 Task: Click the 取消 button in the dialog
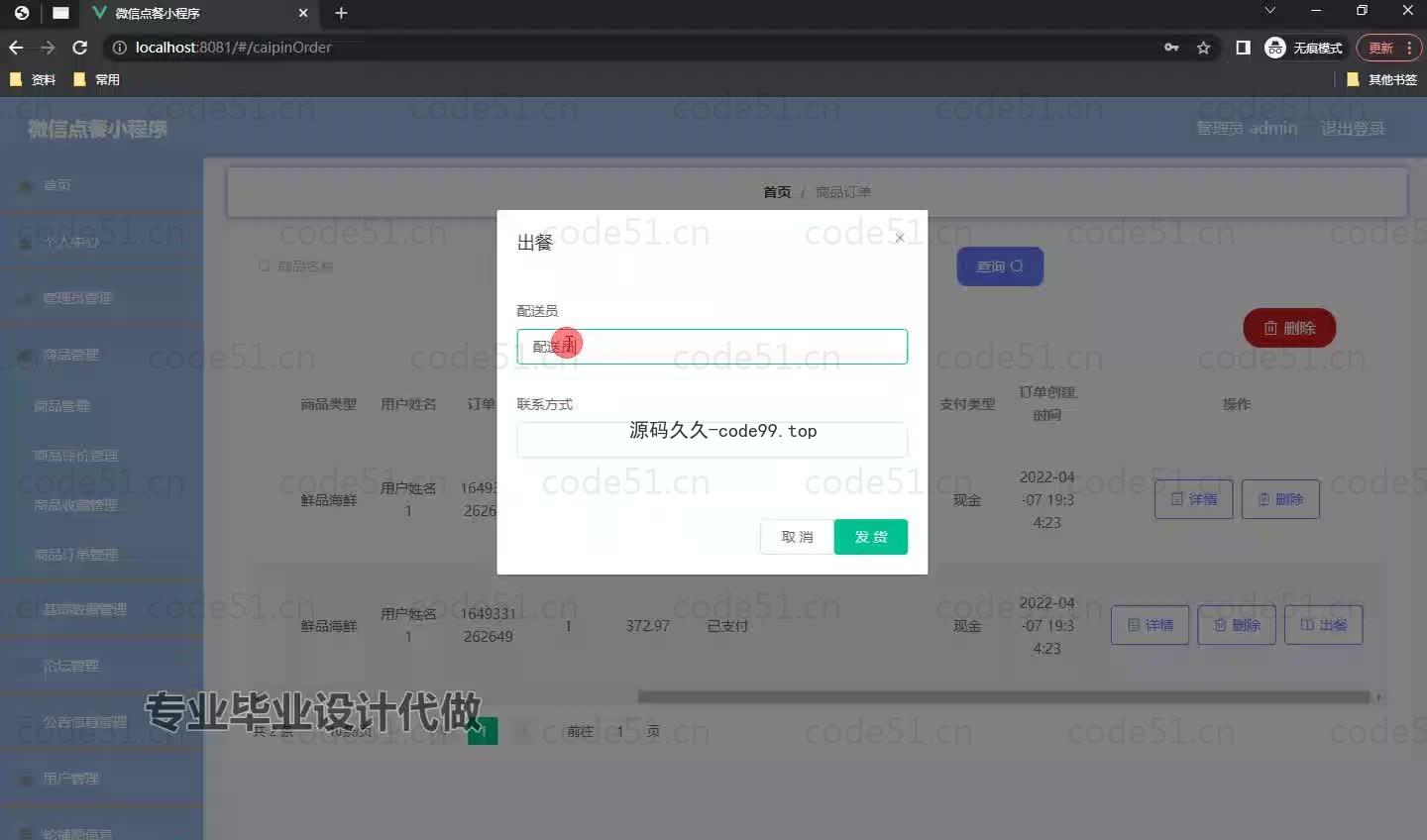pyautogui.click(x=797, y=537)
